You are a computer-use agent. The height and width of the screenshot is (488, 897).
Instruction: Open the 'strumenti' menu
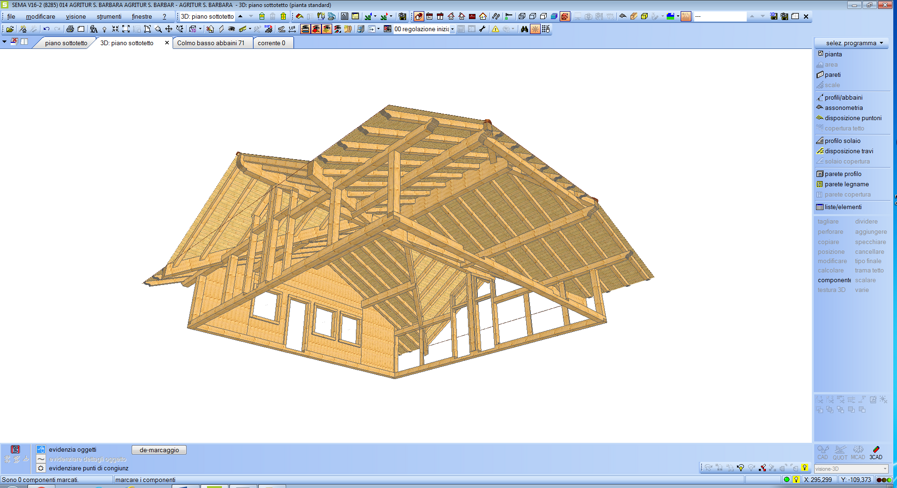point(108,17)
